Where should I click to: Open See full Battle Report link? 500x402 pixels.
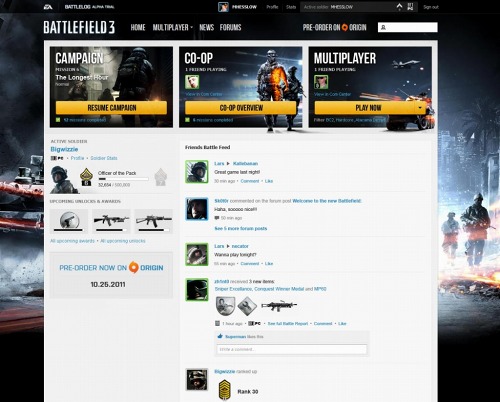[288, 324]
